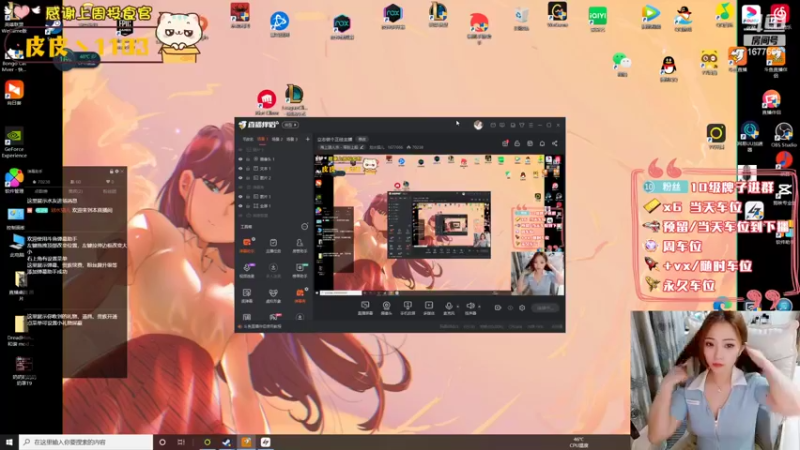Open the iQIYI desktop shortcut
This screenshot has height=450, width=800.
[x=597, y=19]
